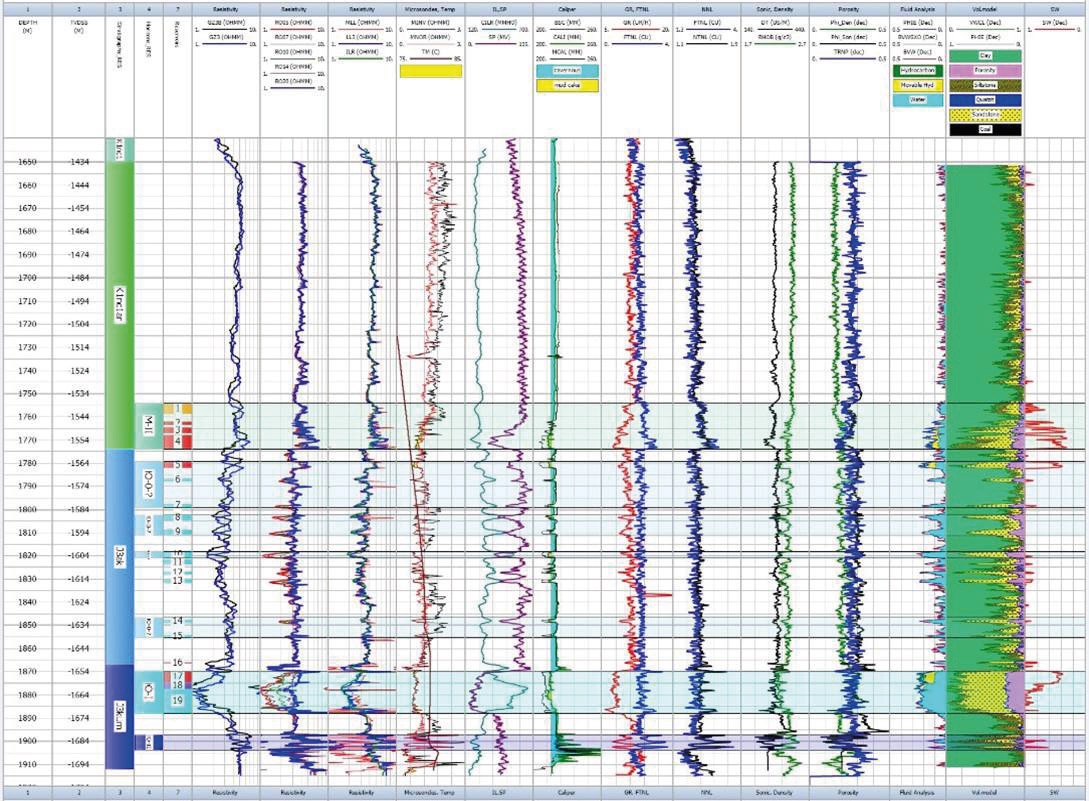The width and height of the screenshot is (1089, 801).
Task: Select reservoir interval 14 label
Action: coord(178,620)
